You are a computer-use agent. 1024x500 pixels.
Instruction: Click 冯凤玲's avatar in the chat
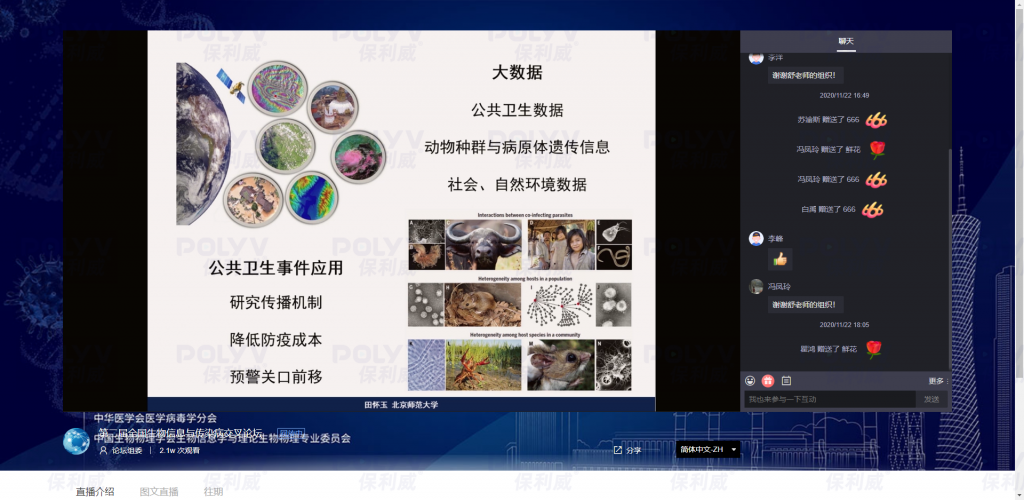(x=756, y=286)
